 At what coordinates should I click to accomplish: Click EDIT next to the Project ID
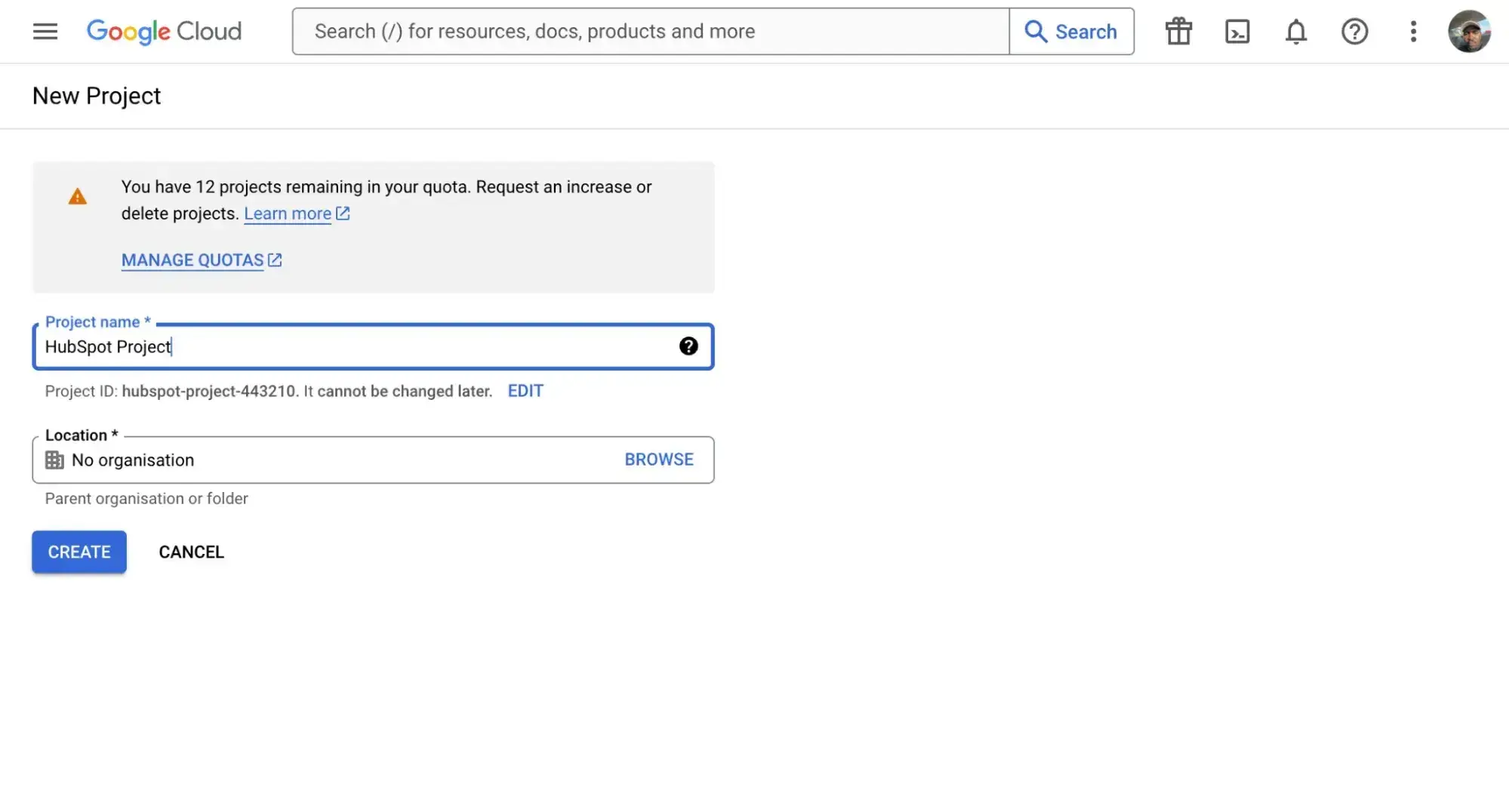525,391
